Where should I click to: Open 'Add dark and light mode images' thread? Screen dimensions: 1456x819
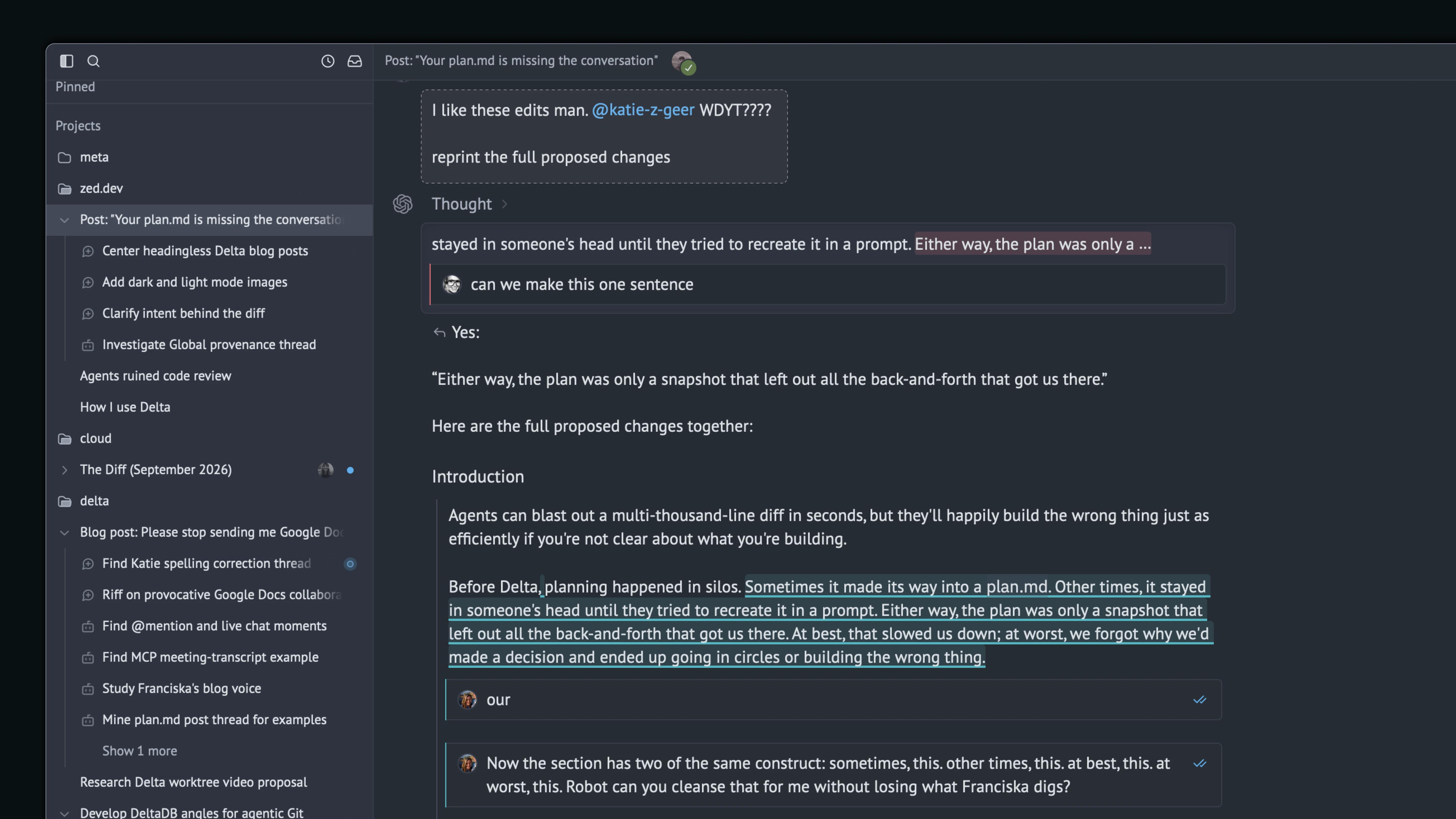pyautogui.click(x=194, y=282)
